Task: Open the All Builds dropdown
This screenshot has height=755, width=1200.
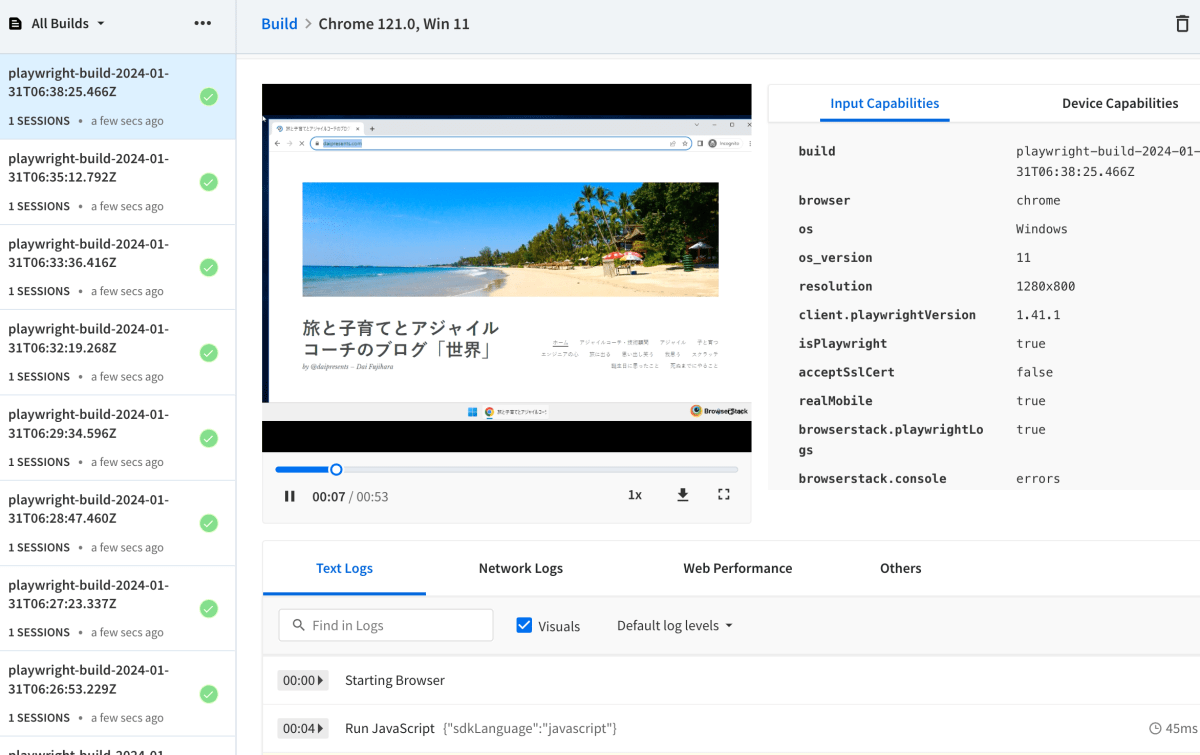Action: 64,22
